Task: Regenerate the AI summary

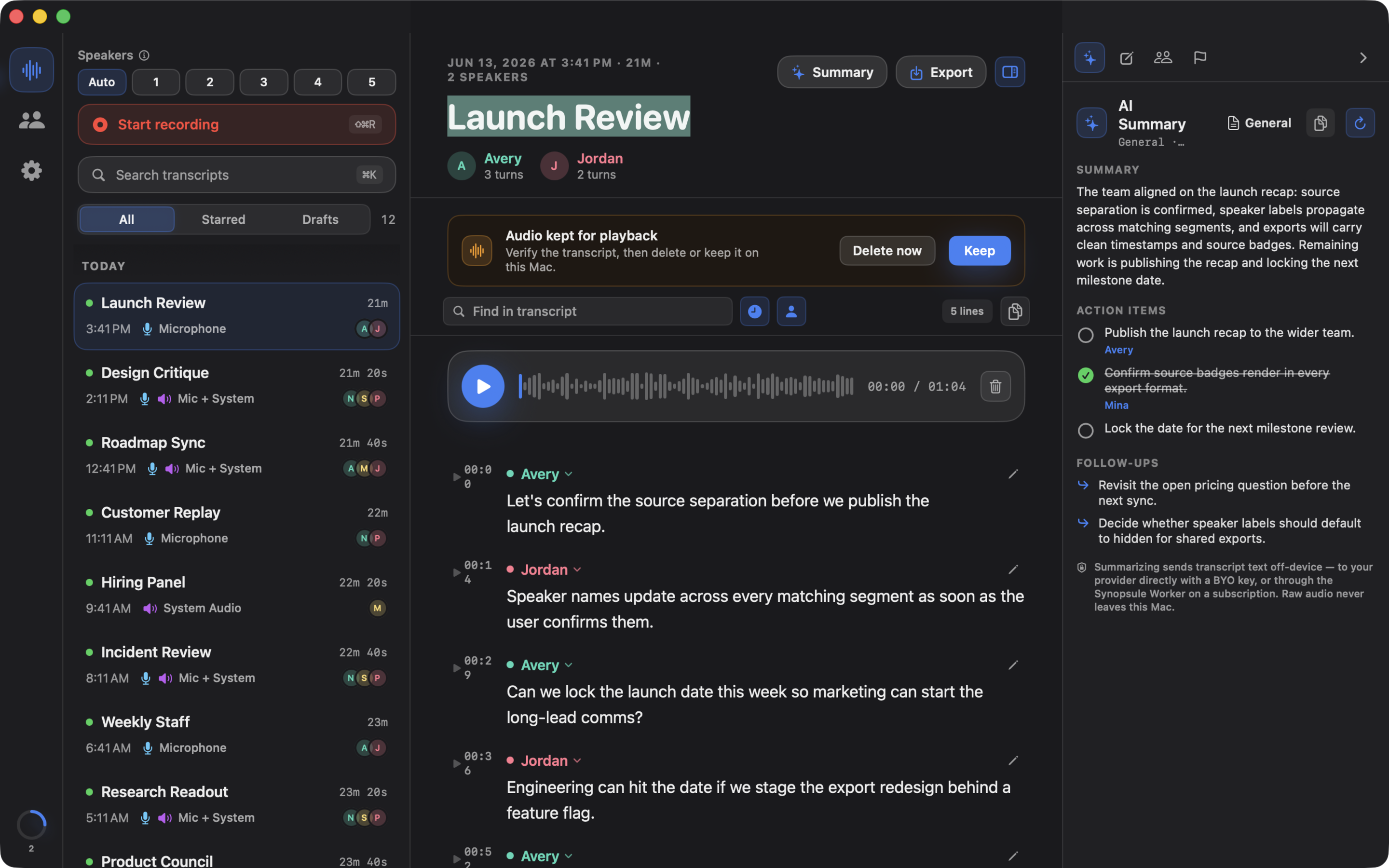Action: click(x=1360, y=123)
